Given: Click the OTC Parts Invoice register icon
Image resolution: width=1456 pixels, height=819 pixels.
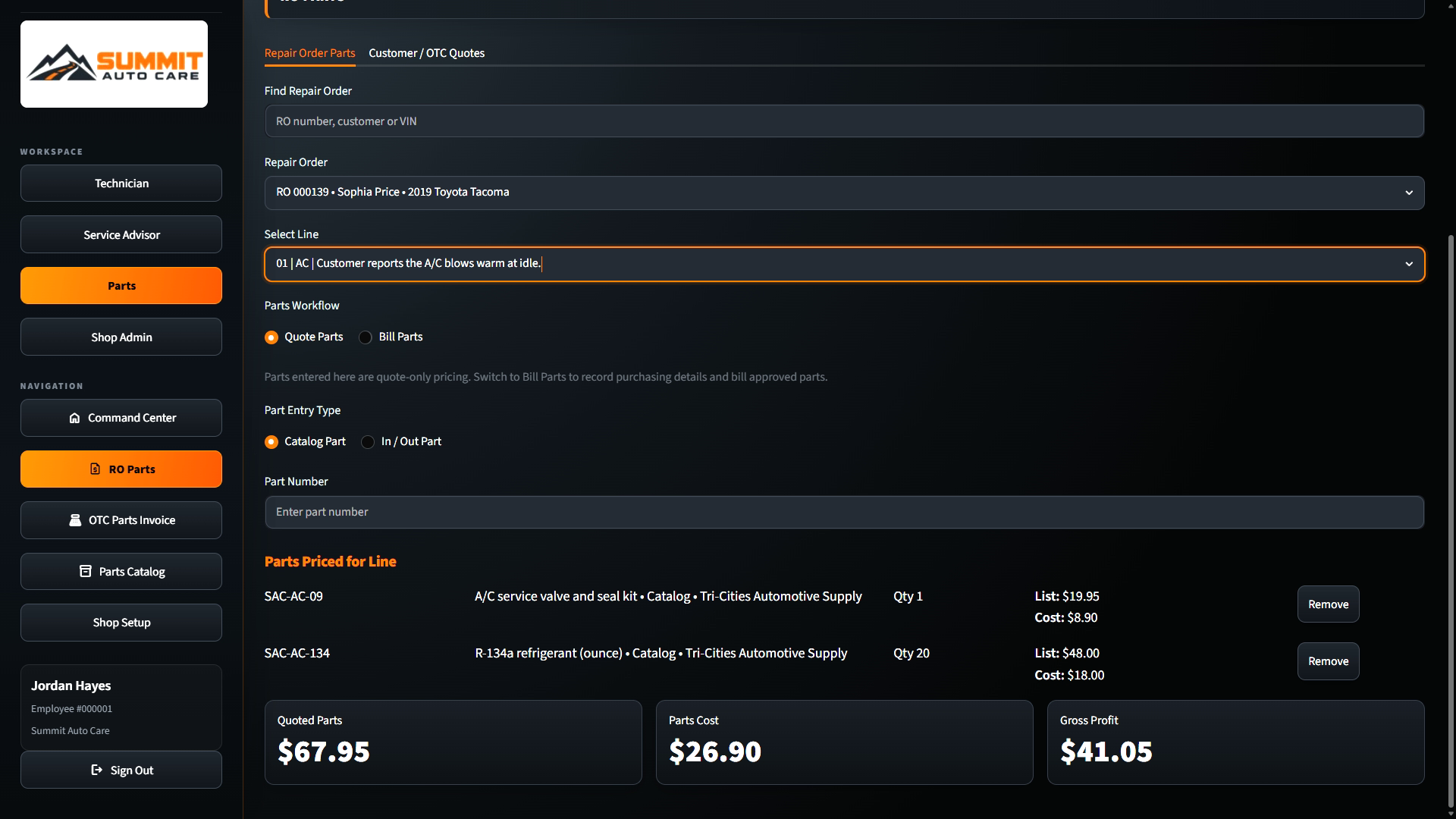Looking at the screenshot, I should tap(75, 520).
